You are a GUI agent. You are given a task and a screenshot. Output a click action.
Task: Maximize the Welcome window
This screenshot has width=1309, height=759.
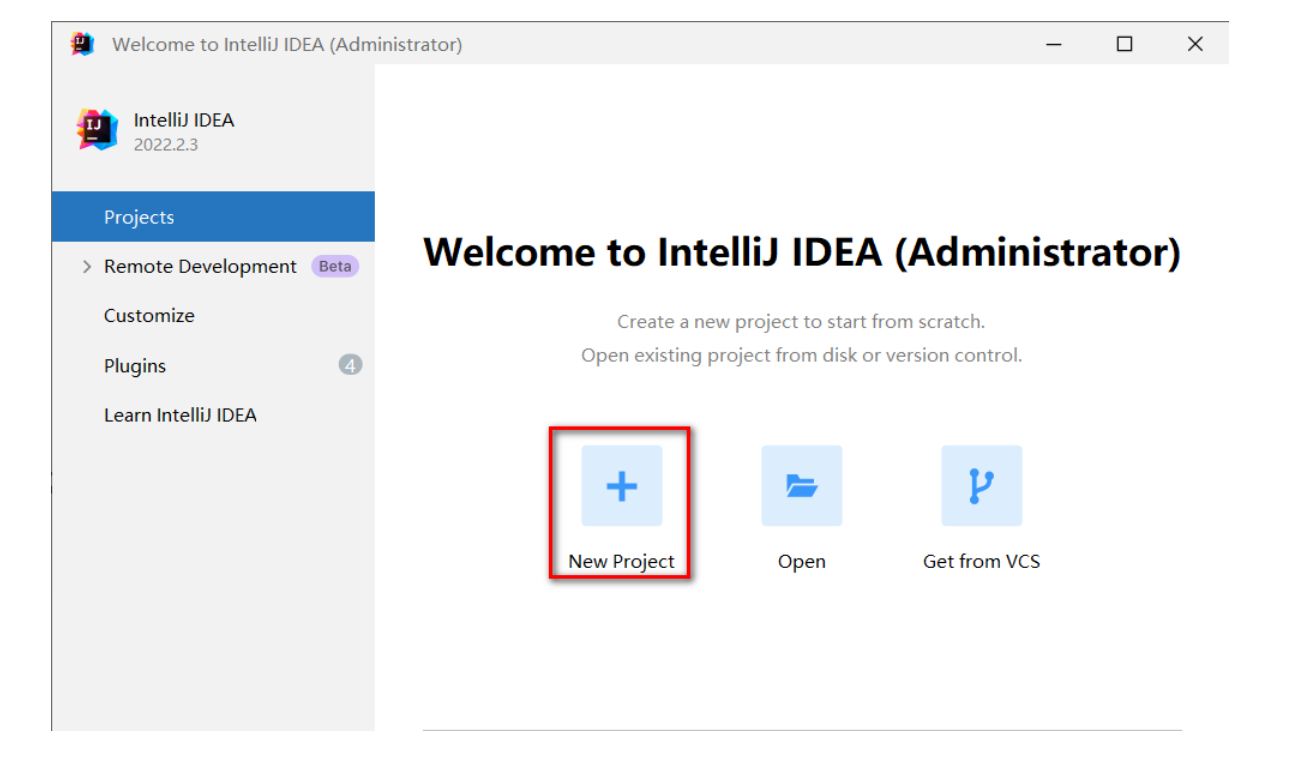coord(1124,44)
